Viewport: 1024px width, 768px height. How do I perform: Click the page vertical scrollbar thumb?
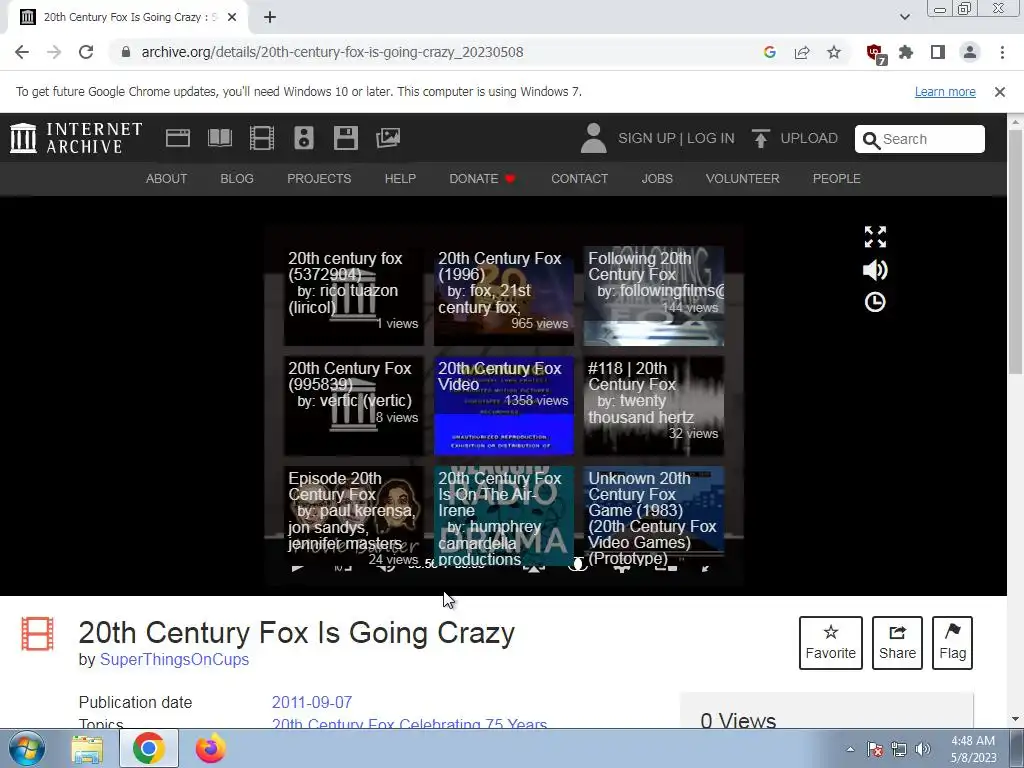(1016, 252)
